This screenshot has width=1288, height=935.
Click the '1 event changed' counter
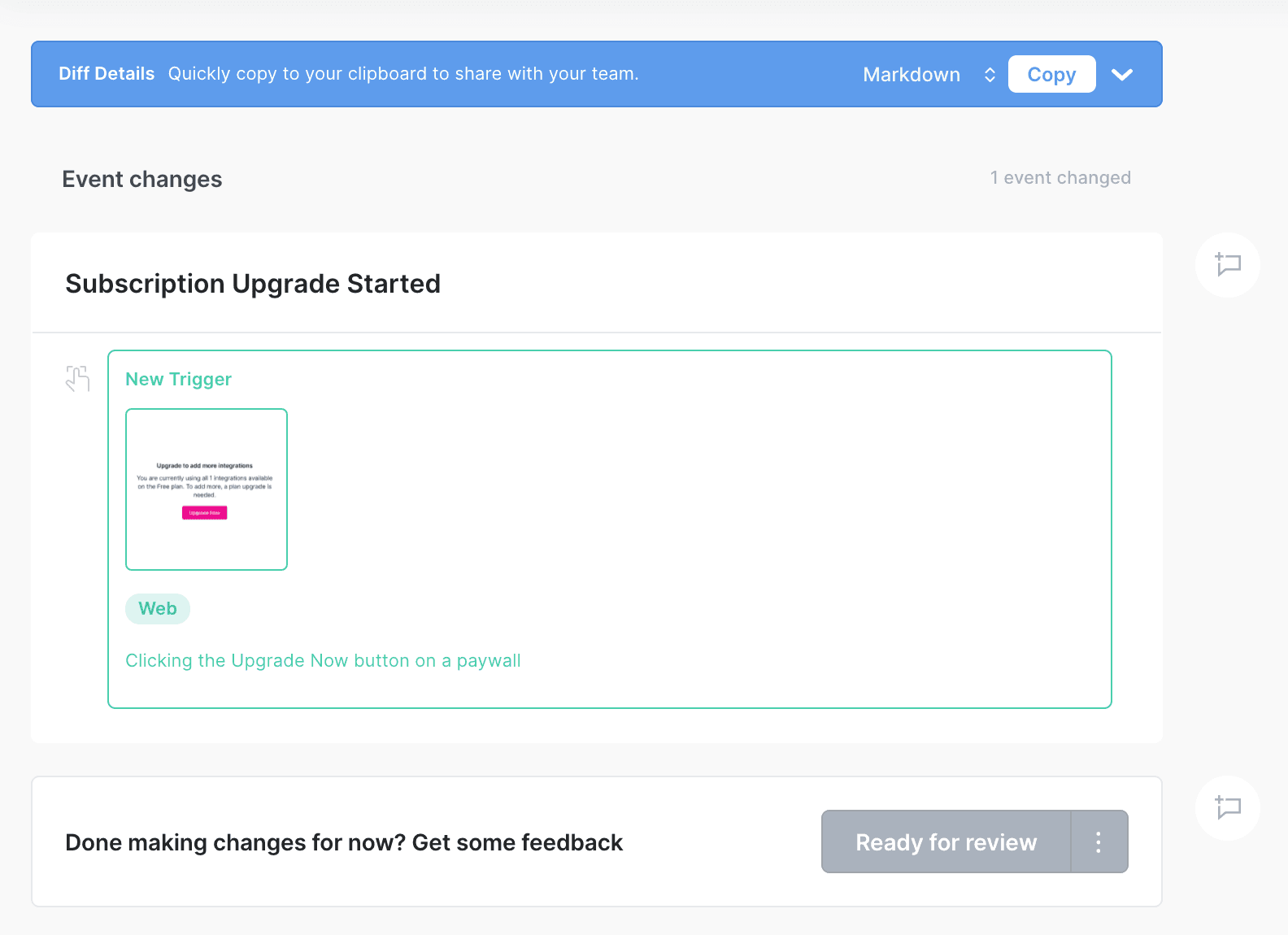click(1060, 178)
